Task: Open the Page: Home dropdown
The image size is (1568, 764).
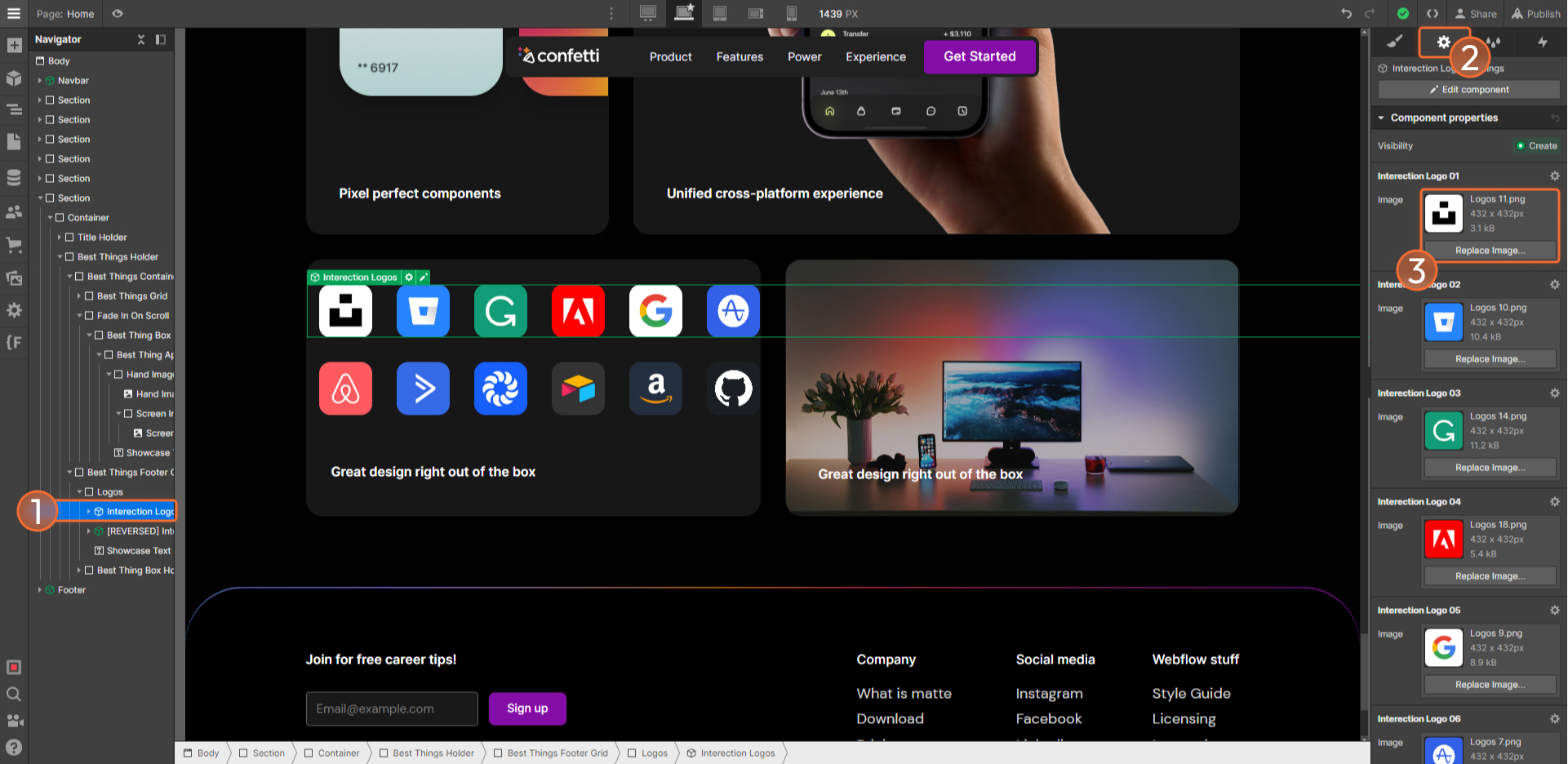Action: (x=64, y=14)
